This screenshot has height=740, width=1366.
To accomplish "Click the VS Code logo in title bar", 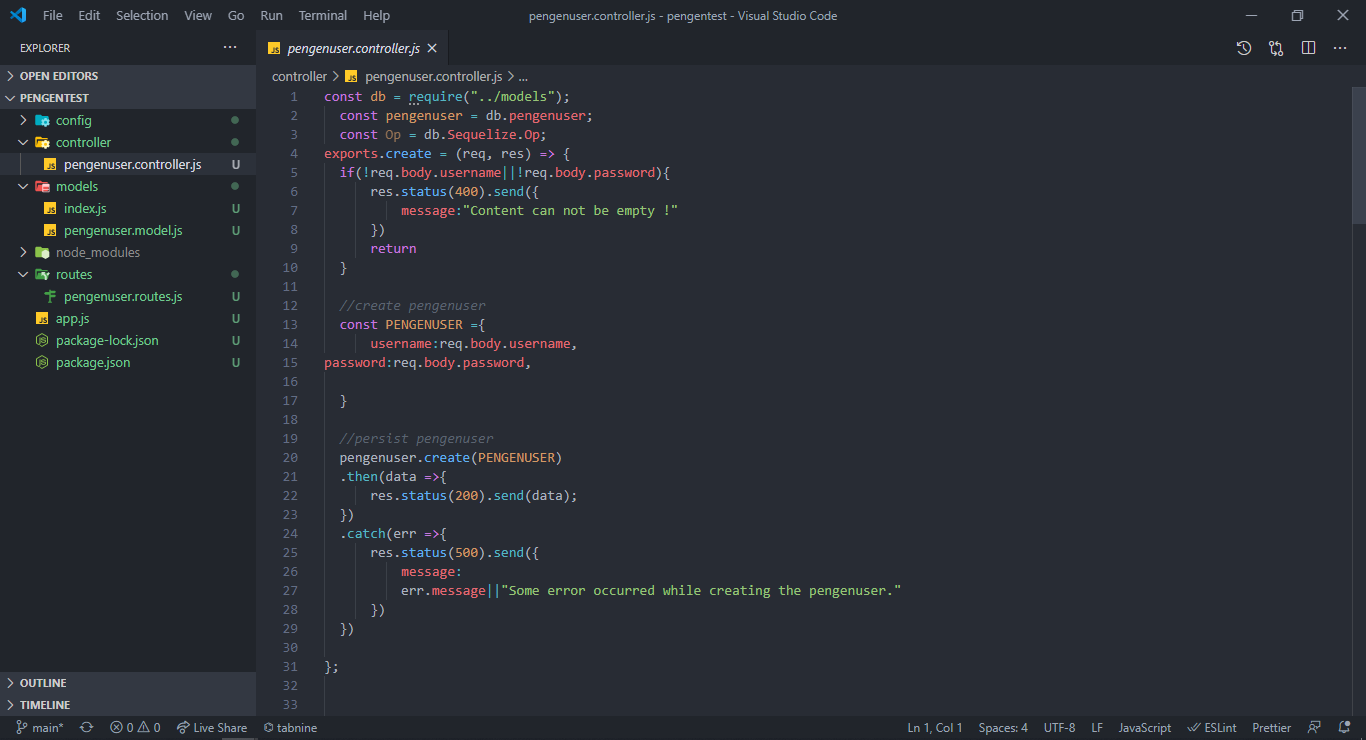I will click(x=18, y=15).
